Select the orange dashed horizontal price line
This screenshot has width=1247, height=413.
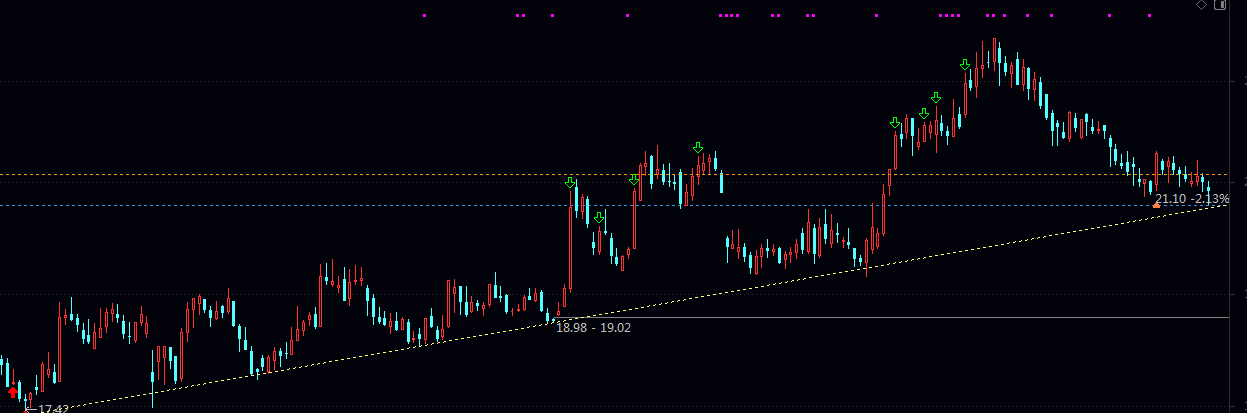[614, 175]
